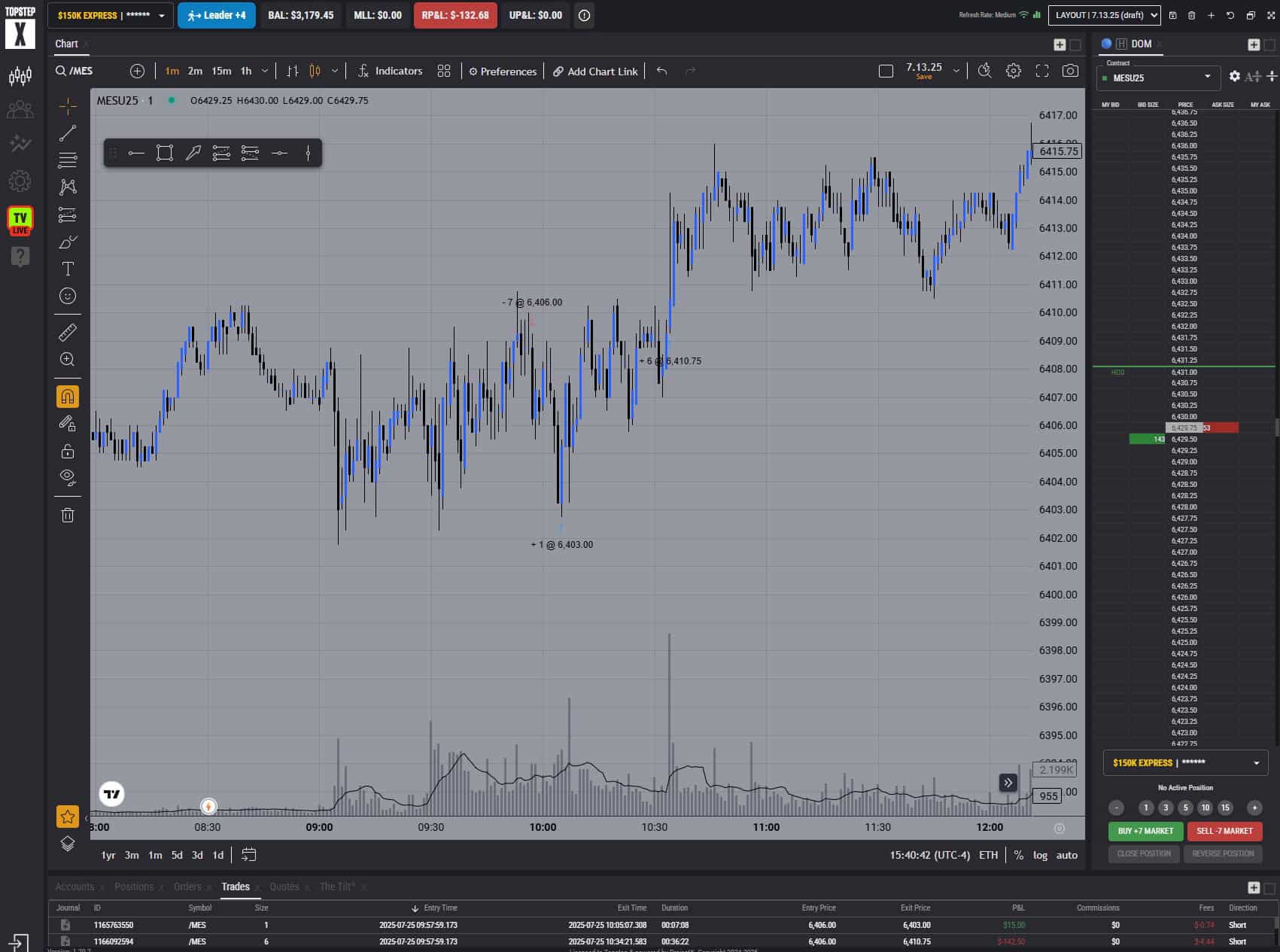
Task: Open the account info circle icon
Action: (x=584, y=15)
